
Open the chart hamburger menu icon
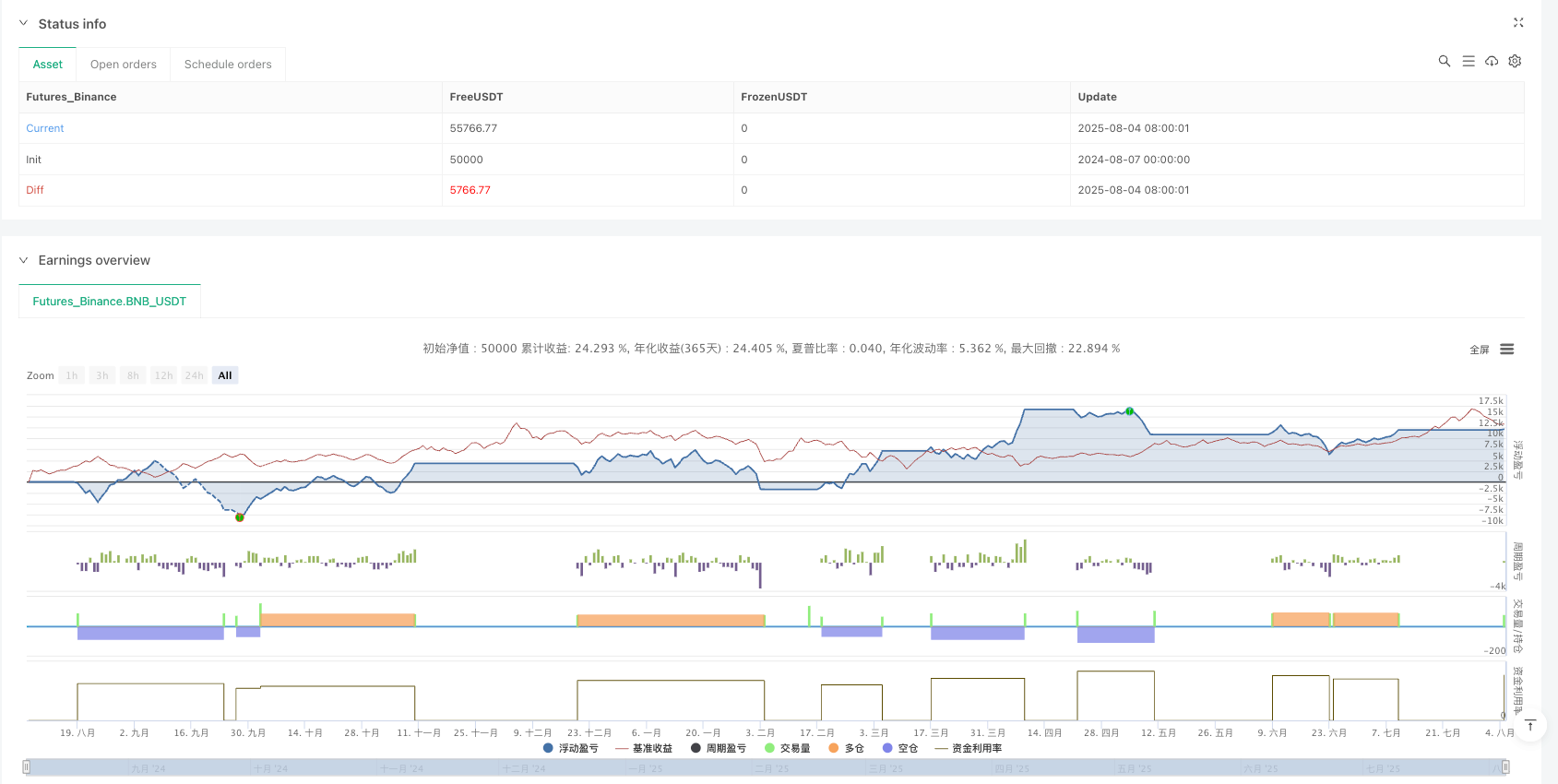pos(1507,350)
